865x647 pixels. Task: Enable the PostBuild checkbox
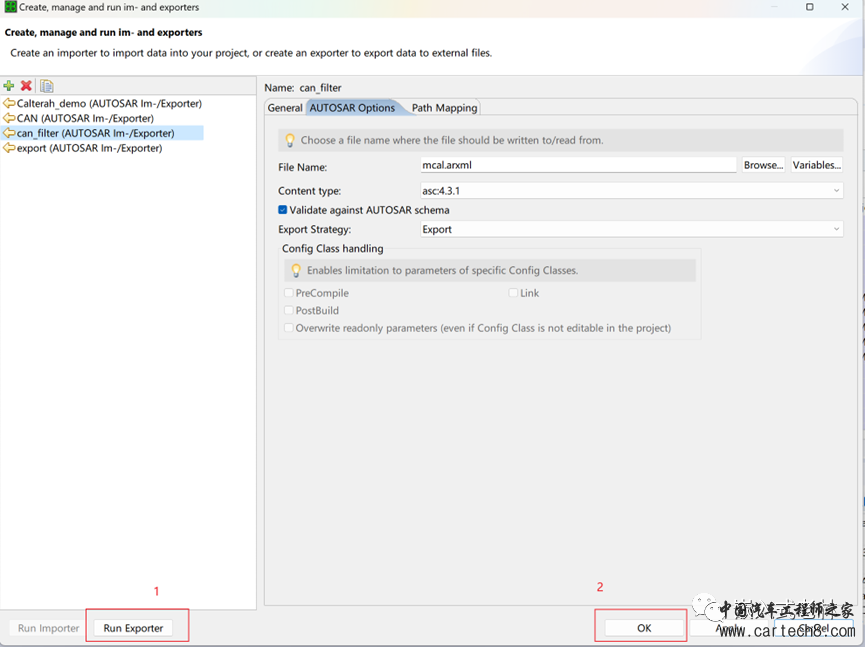click(x=289, y=311)
